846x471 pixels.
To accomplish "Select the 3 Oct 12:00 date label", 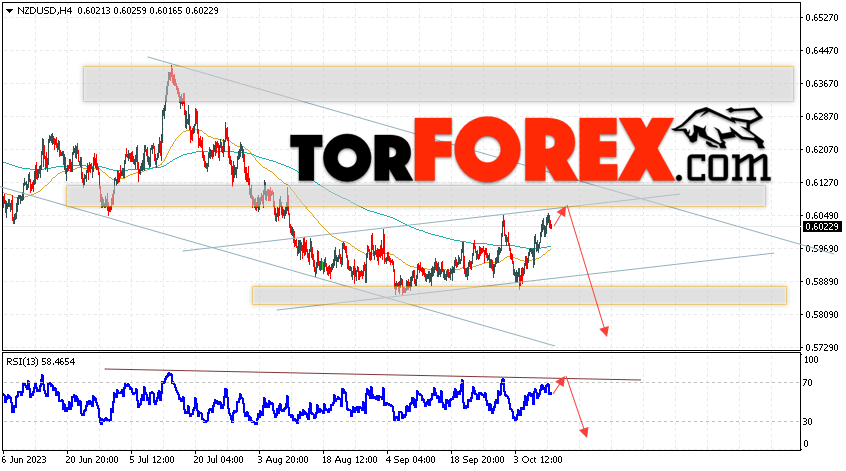I will (538, 460).
